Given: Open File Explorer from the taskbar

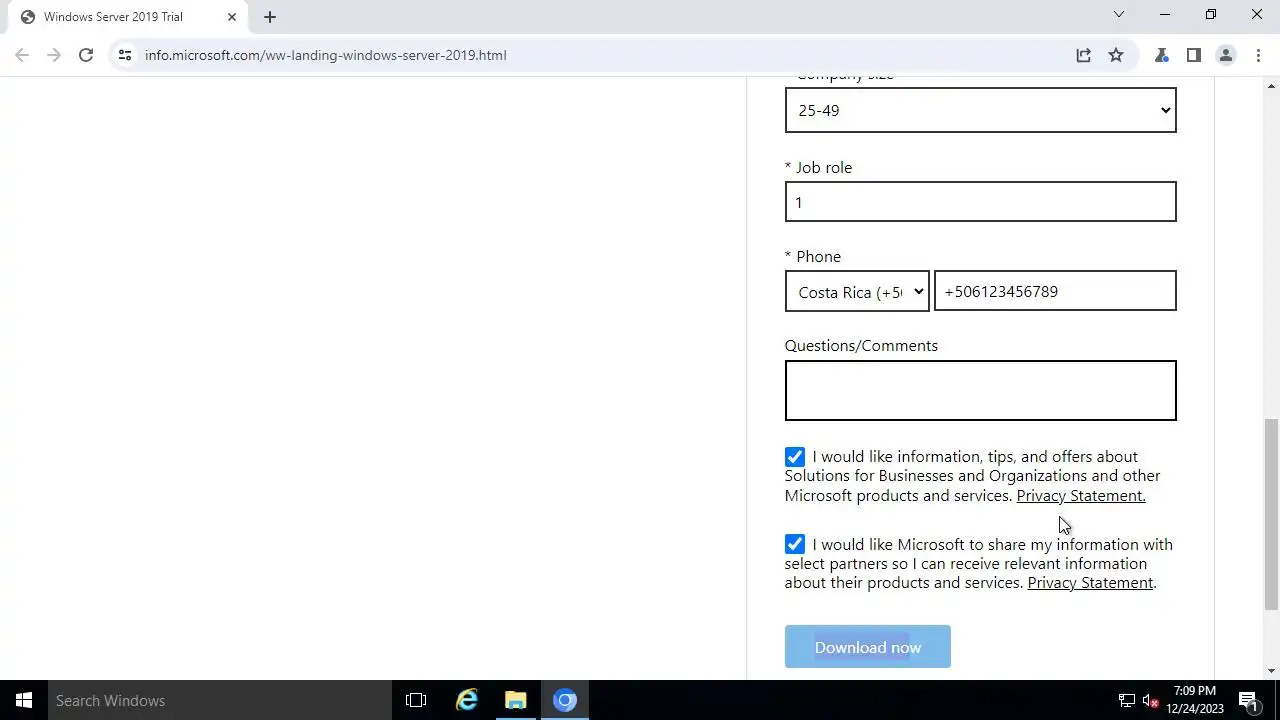Looking at the screenshot, I should pos(516,700).
